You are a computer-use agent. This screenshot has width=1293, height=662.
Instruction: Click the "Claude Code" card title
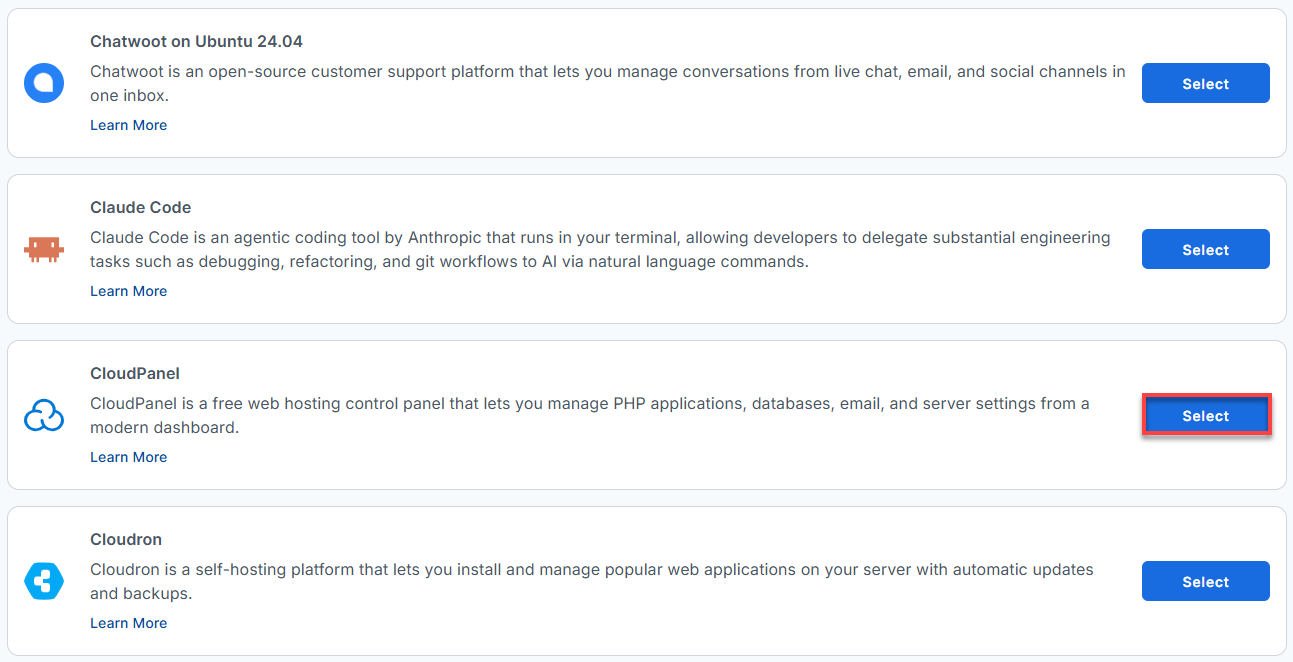[141, 207]
